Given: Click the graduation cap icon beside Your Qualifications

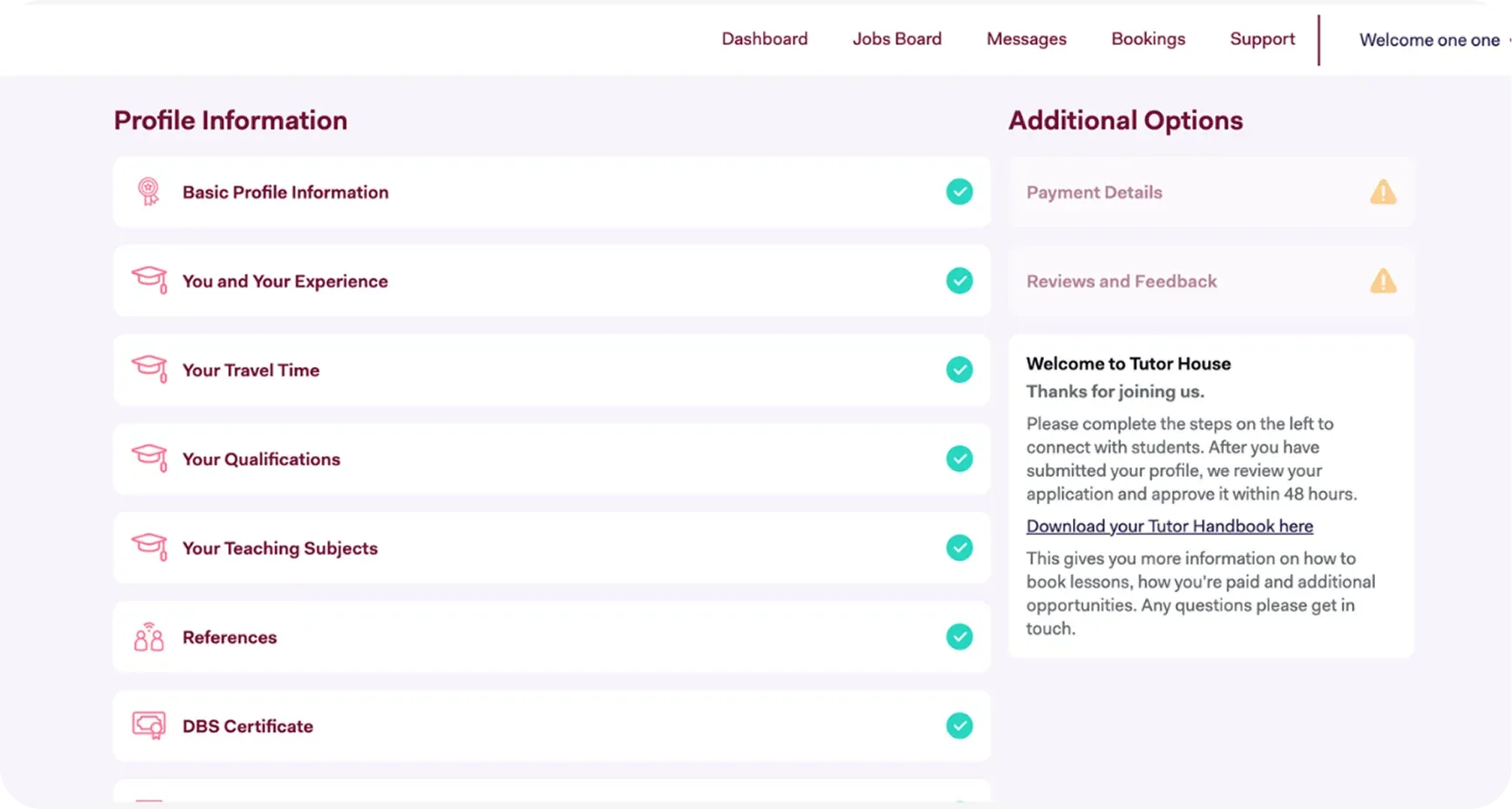Looking at the screenshot, I should point(149,458).
